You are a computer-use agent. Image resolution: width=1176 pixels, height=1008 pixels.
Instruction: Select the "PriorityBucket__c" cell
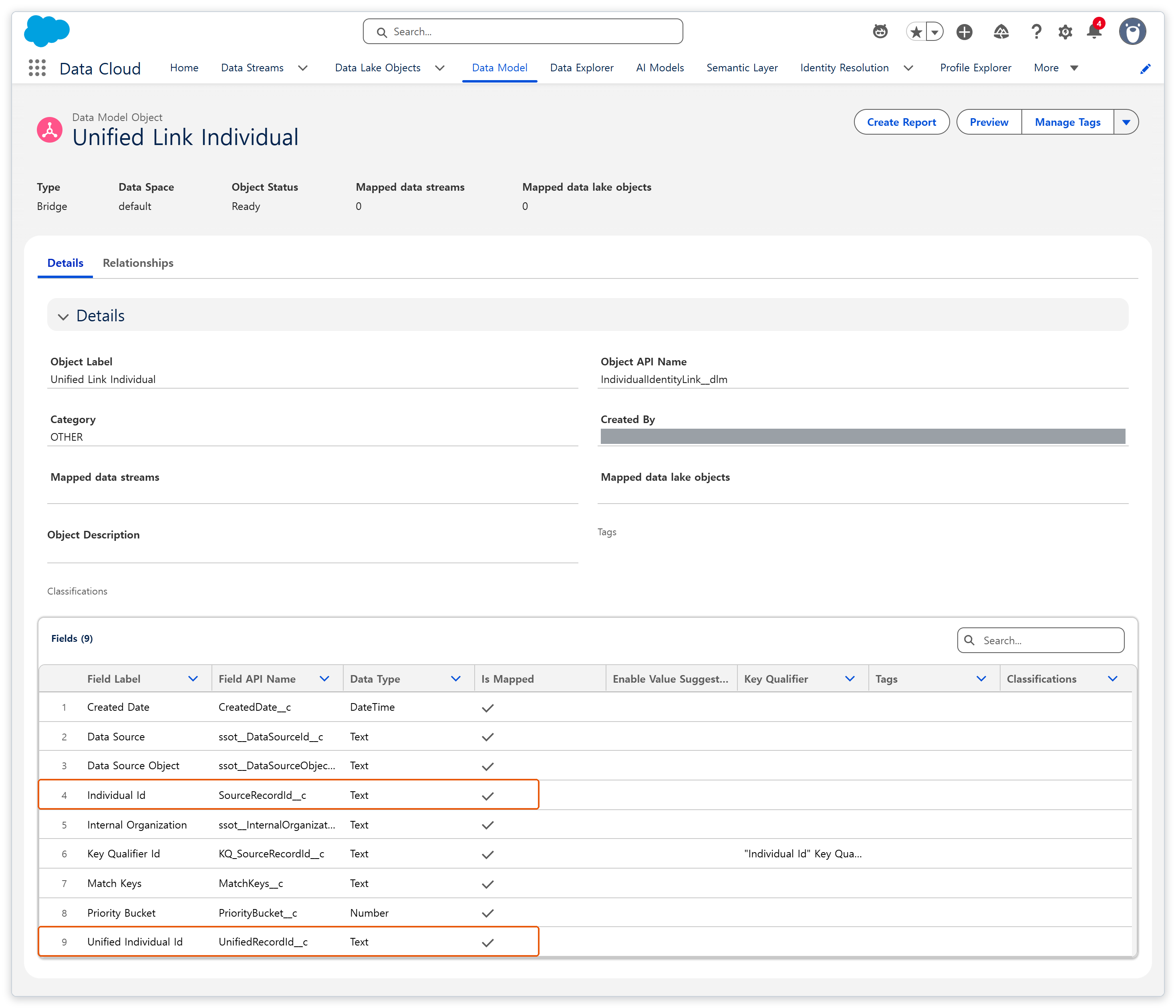point(258,913)
